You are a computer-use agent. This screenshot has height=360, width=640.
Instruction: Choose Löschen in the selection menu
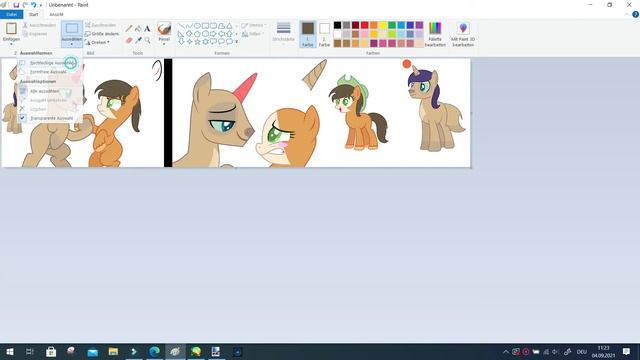[x=49, y=109]
